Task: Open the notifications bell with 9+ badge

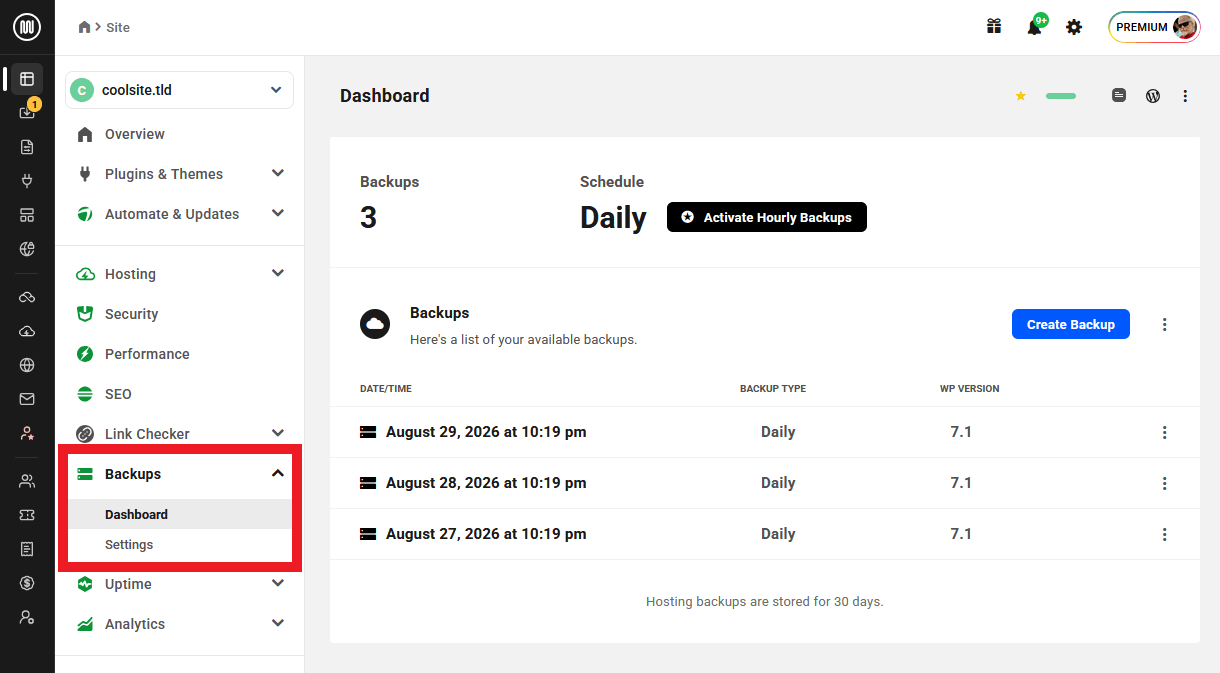Action: [1035, 26]
